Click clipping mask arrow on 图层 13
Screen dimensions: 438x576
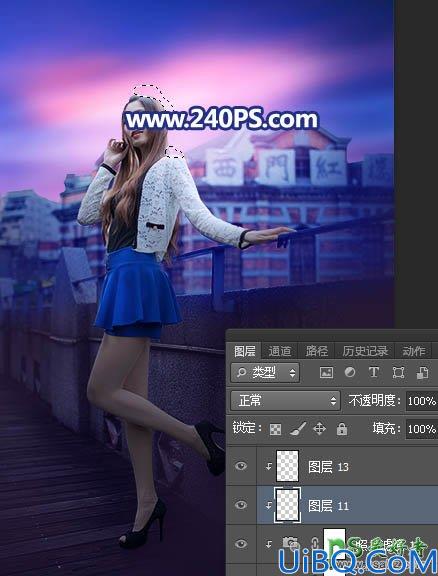pyautogui.click(x=269, y=467)
